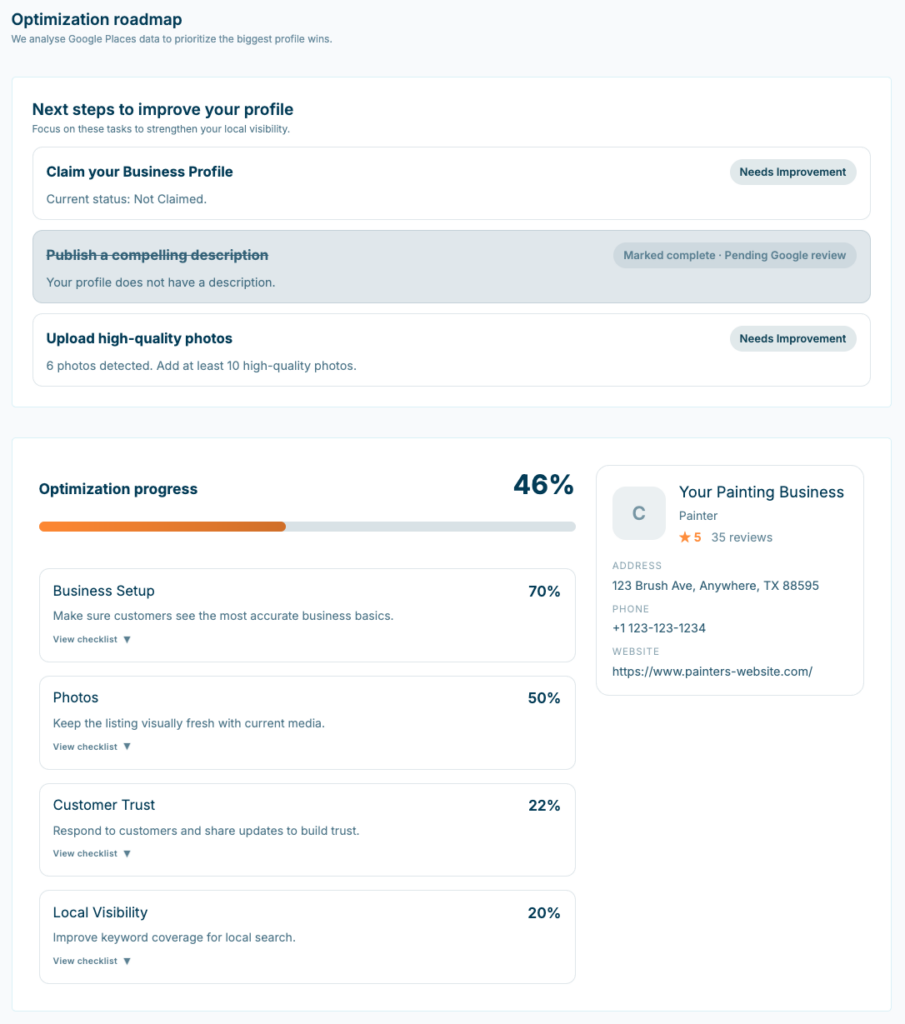Open the painters-website.com website link
905x1024 pixels.
coord(712,672)
